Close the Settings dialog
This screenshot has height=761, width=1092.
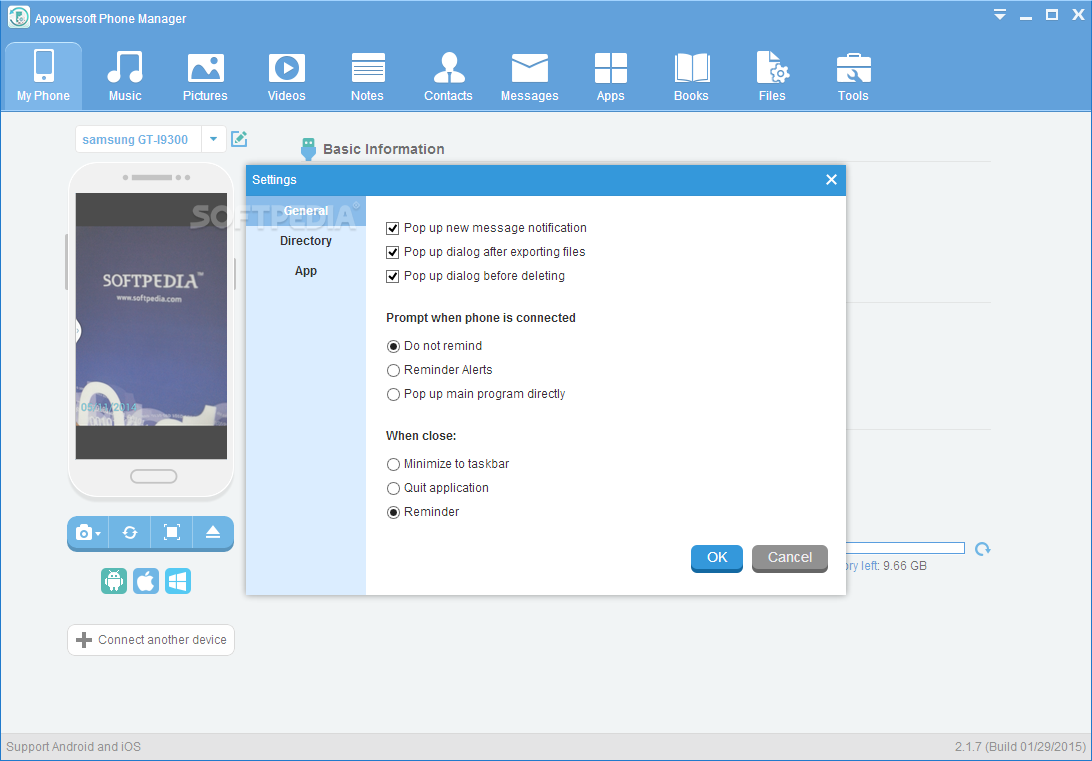point(831,180)
